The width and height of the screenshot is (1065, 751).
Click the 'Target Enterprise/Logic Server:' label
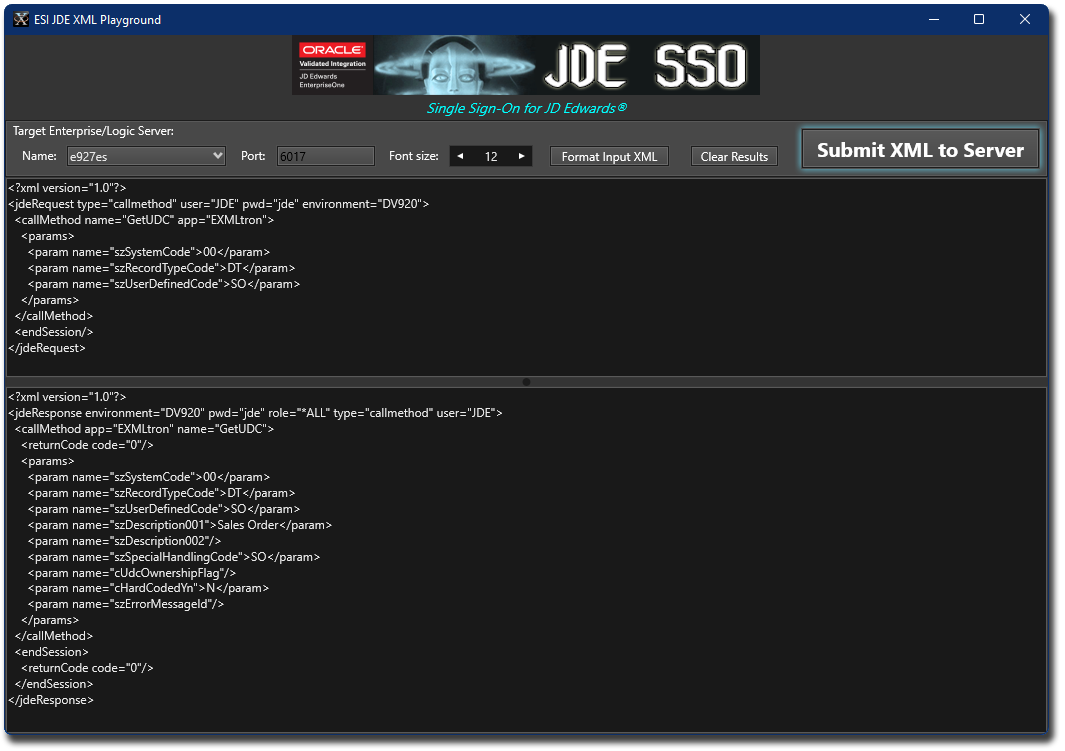(x=93, y=131)
